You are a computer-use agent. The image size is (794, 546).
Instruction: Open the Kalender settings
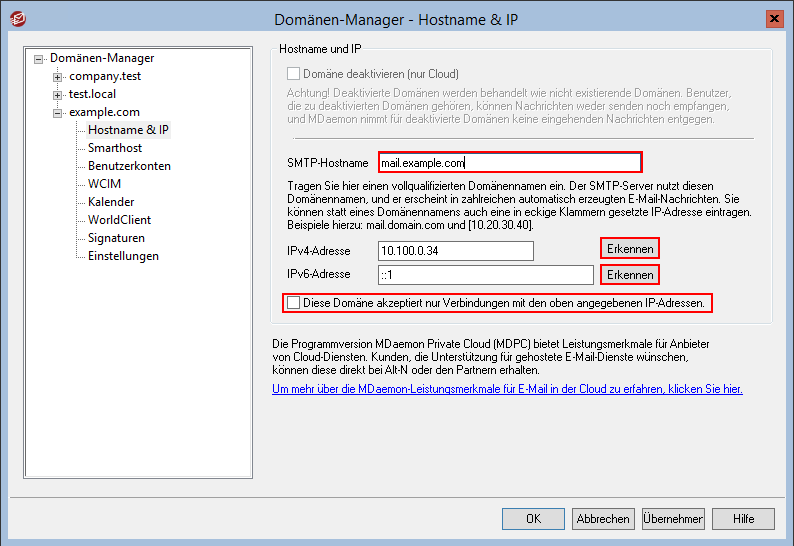tap(111, 202)
